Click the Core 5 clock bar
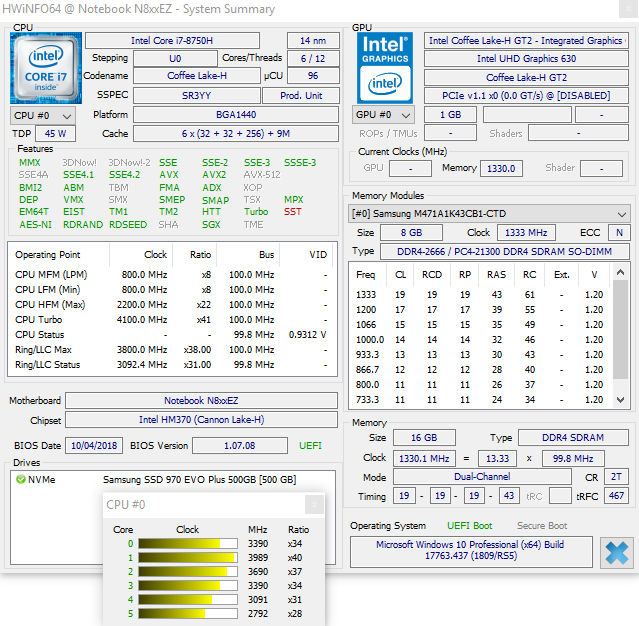 pos(188,613)
